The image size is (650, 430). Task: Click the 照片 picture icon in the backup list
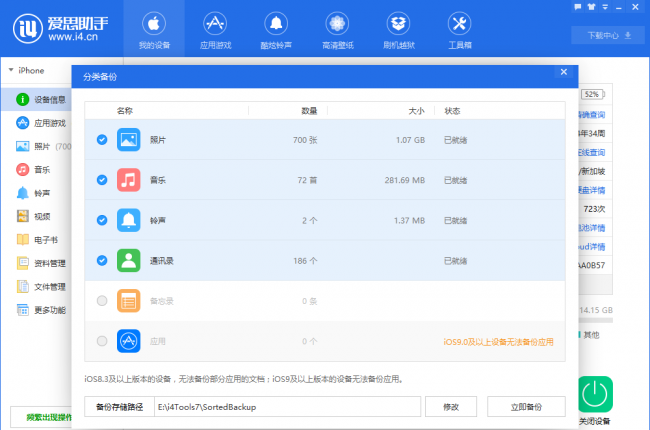[x=129, y=140]
